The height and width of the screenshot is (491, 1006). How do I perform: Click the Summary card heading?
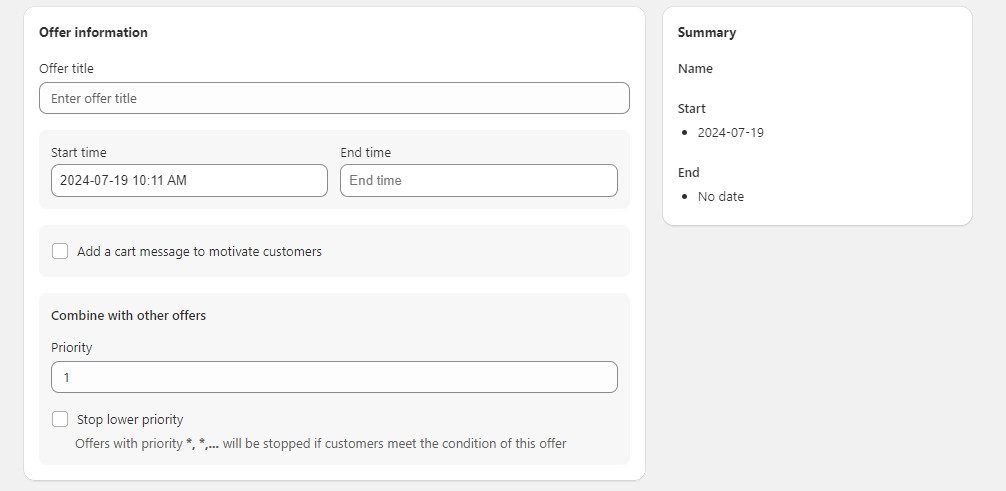click(x=706, y=32)
